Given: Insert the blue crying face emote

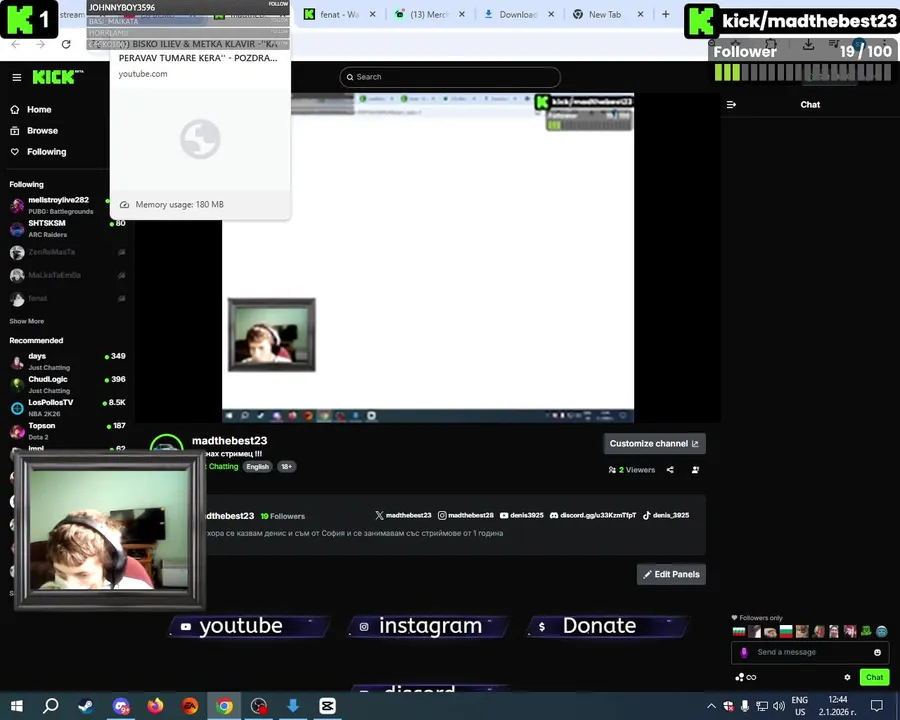Looking at the screenshot, I should tap(882, 632).
